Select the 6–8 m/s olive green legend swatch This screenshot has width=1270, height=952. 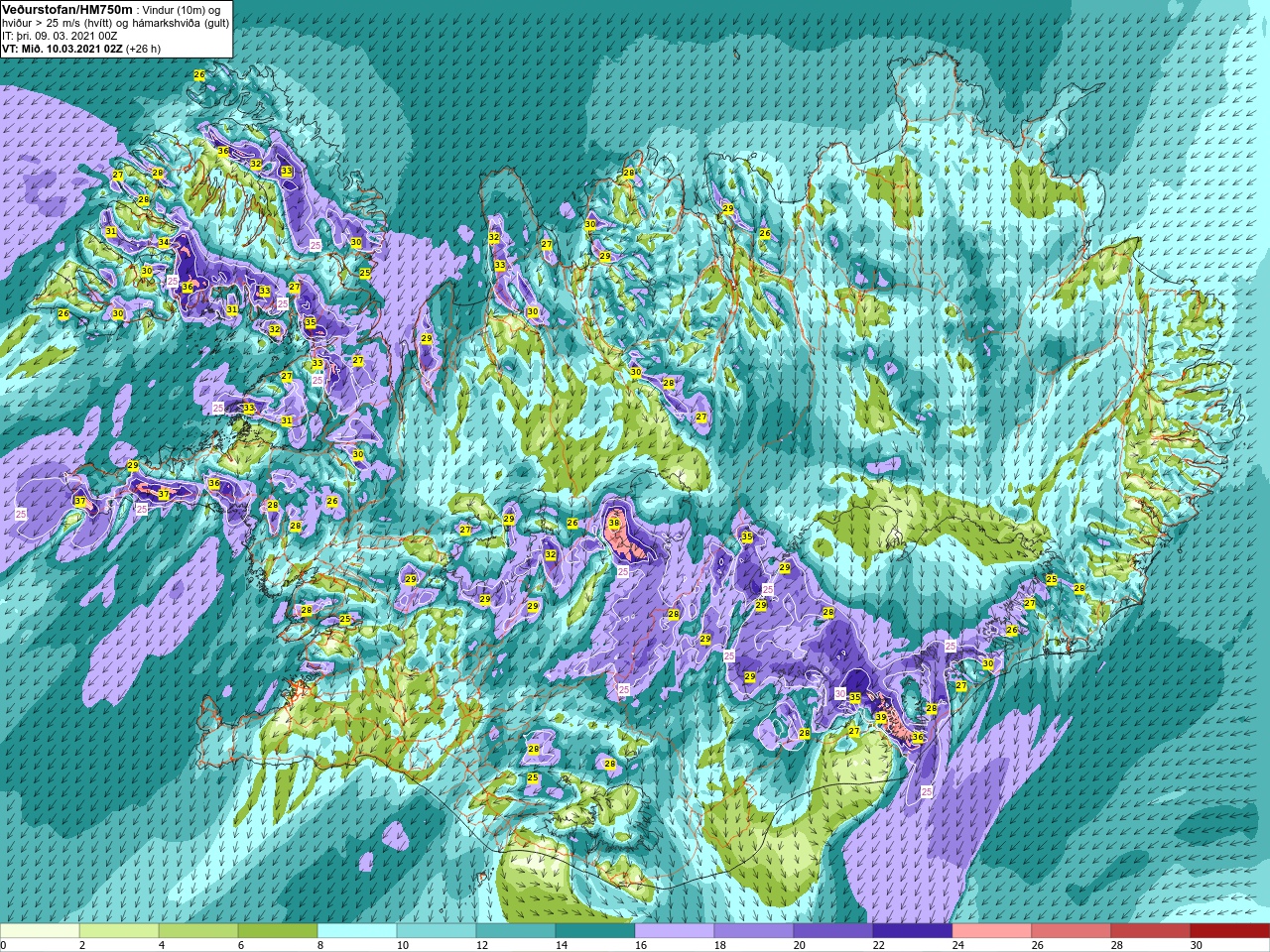coord(278,931)
